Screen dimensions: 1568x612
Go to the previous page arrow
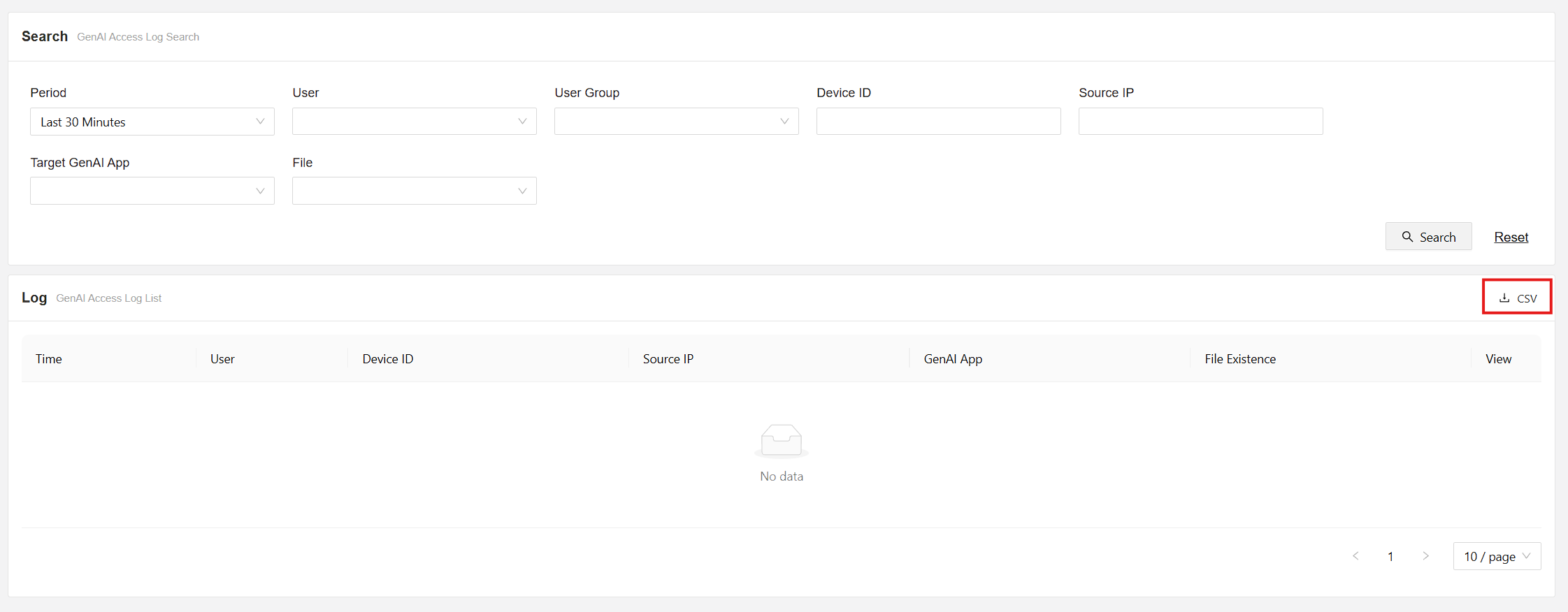click(1355, 556)
